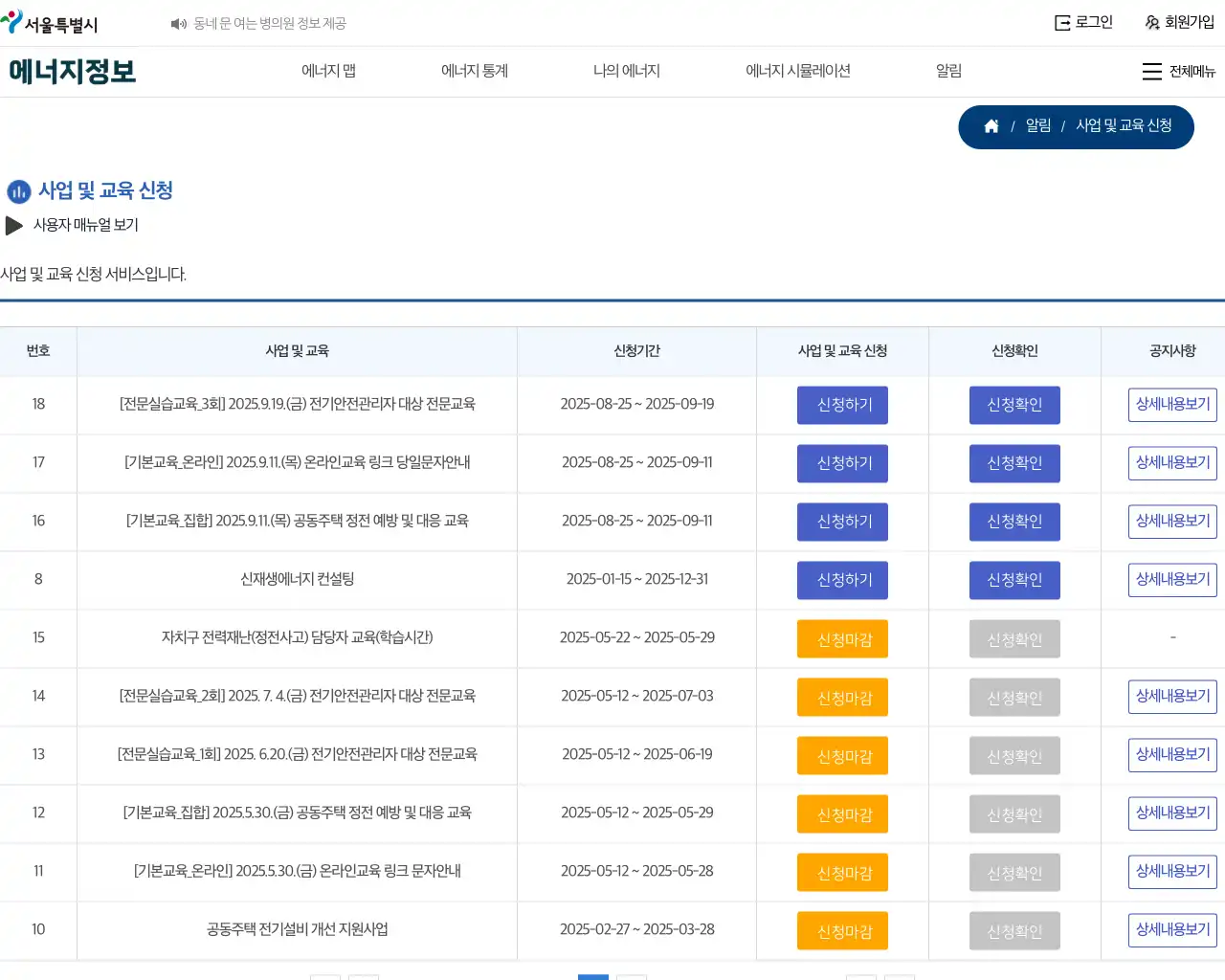This screenshot has height=980, width=1225.
Task: Click the [기본교육_집합] 2025.5.30.(금) title
Action: pos(297,813)
